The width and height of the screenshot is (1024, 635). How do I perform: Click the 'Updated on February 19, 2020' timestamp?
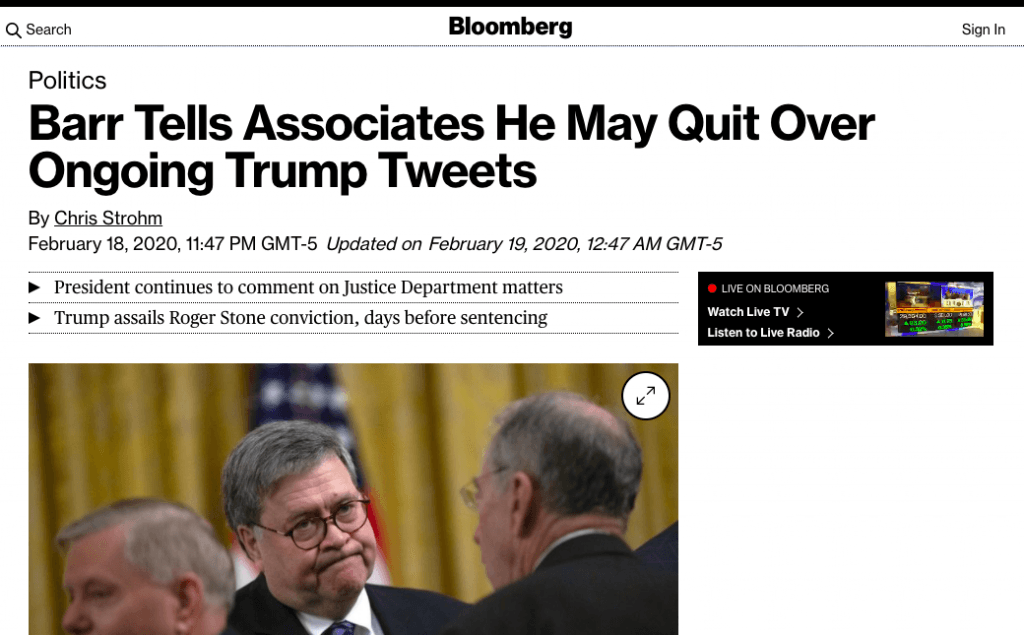[x=524, y=244]
